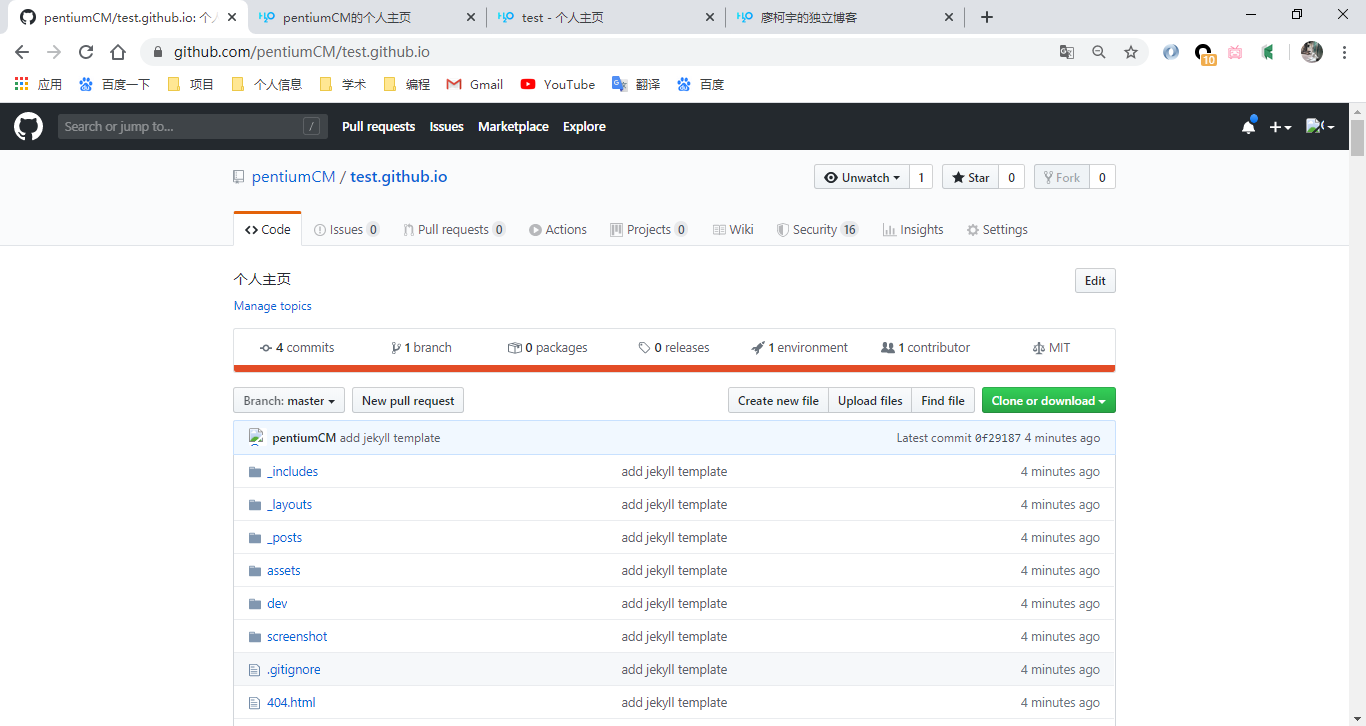The image size is (1366, 726).
Task: Switch to the 廖柯宇的独立博客 browser tab
Action: (x=809, y=17)
